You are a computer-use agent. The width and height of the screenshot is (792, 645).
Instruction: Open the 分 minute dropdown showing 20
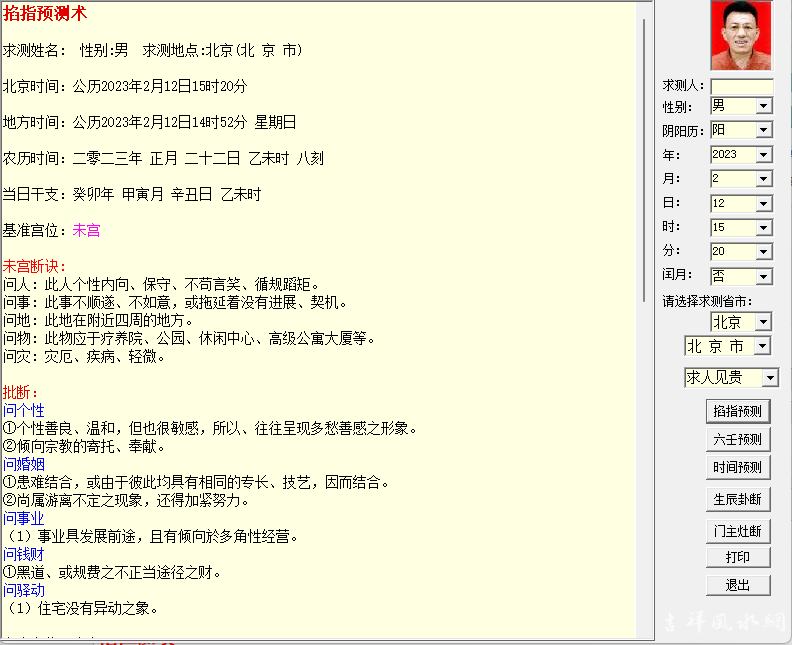(763, 252)
